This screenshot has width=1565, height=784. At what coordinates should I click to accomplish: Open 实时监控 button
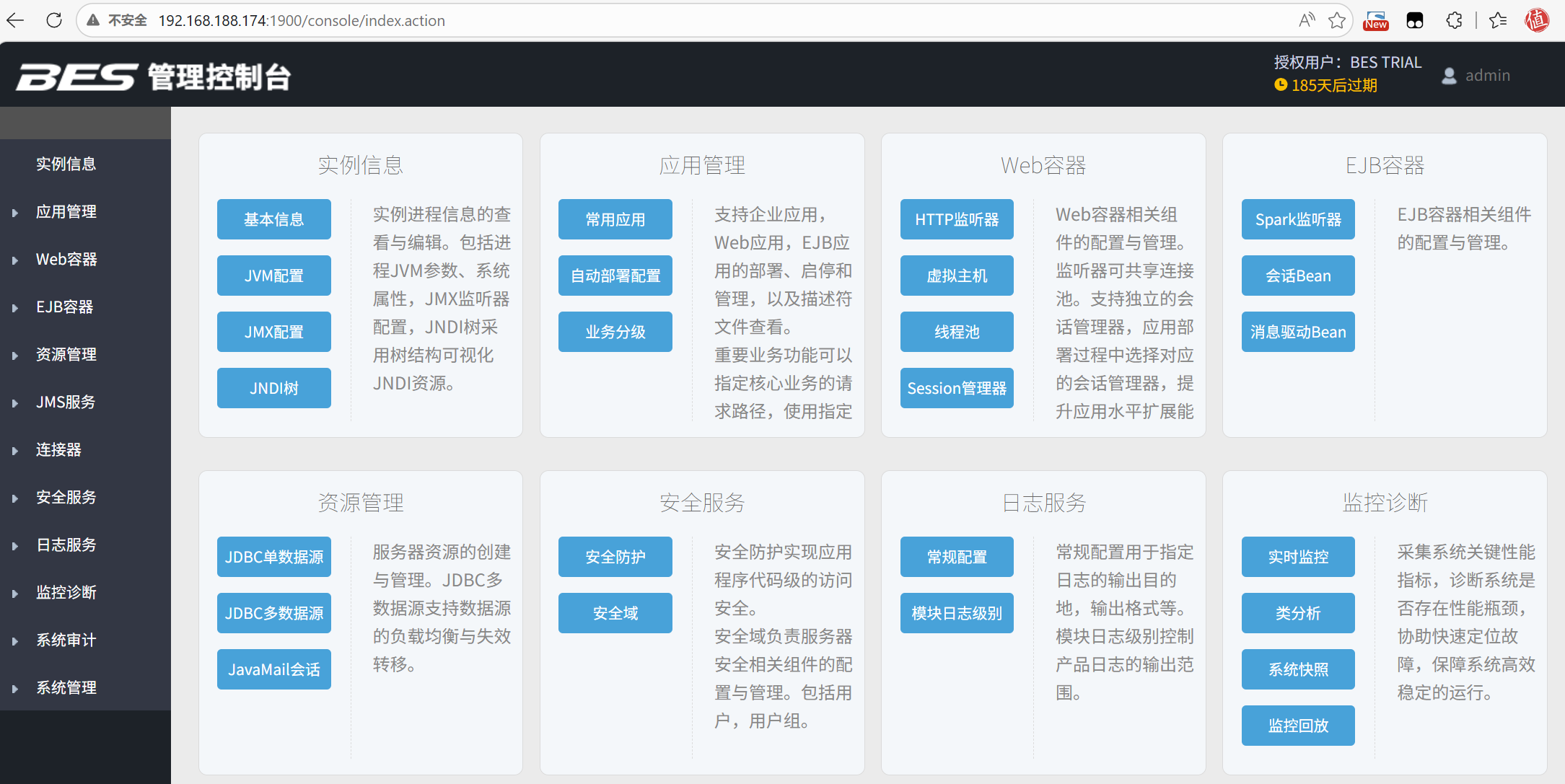[1298, 557]
